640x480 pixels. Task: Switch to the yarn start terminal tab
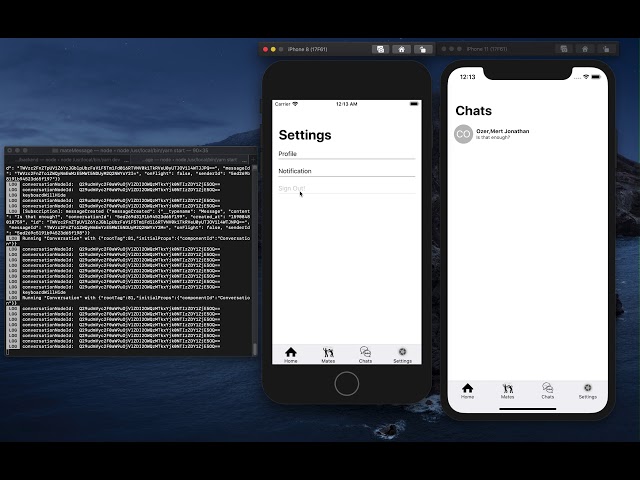[190, 160]
